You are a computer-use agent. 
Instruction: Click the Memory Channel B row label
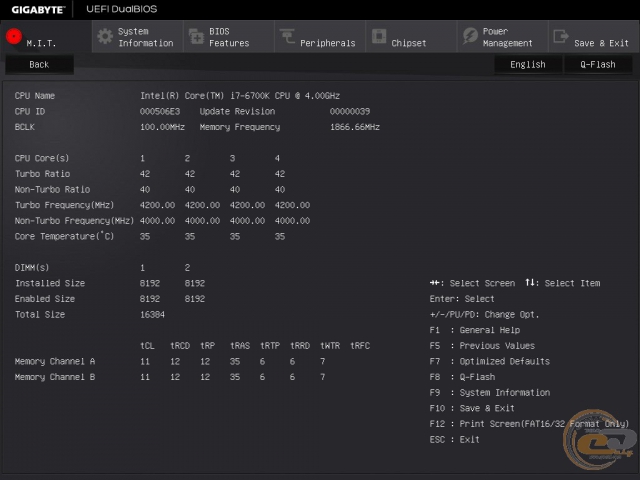(55, 377)
